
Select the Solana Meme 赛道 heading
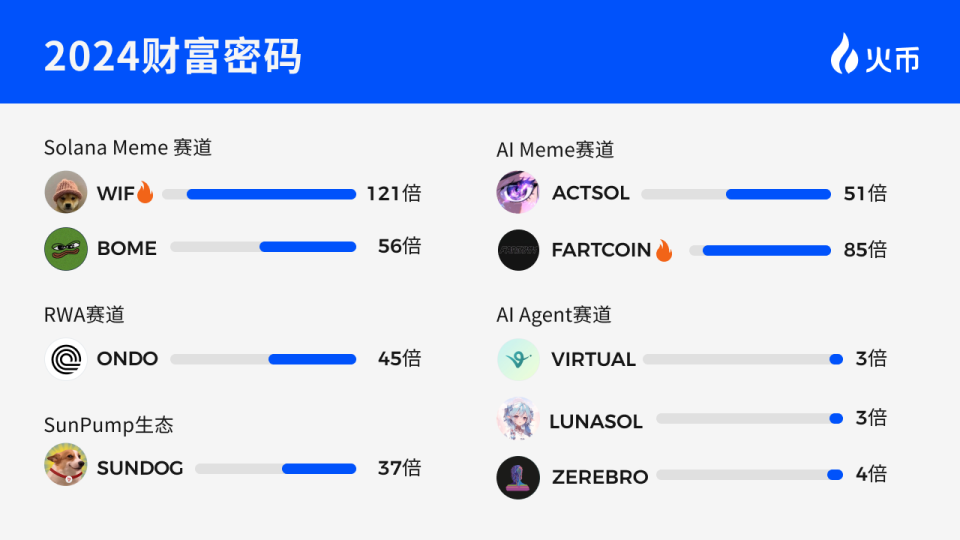pos(128,148)
